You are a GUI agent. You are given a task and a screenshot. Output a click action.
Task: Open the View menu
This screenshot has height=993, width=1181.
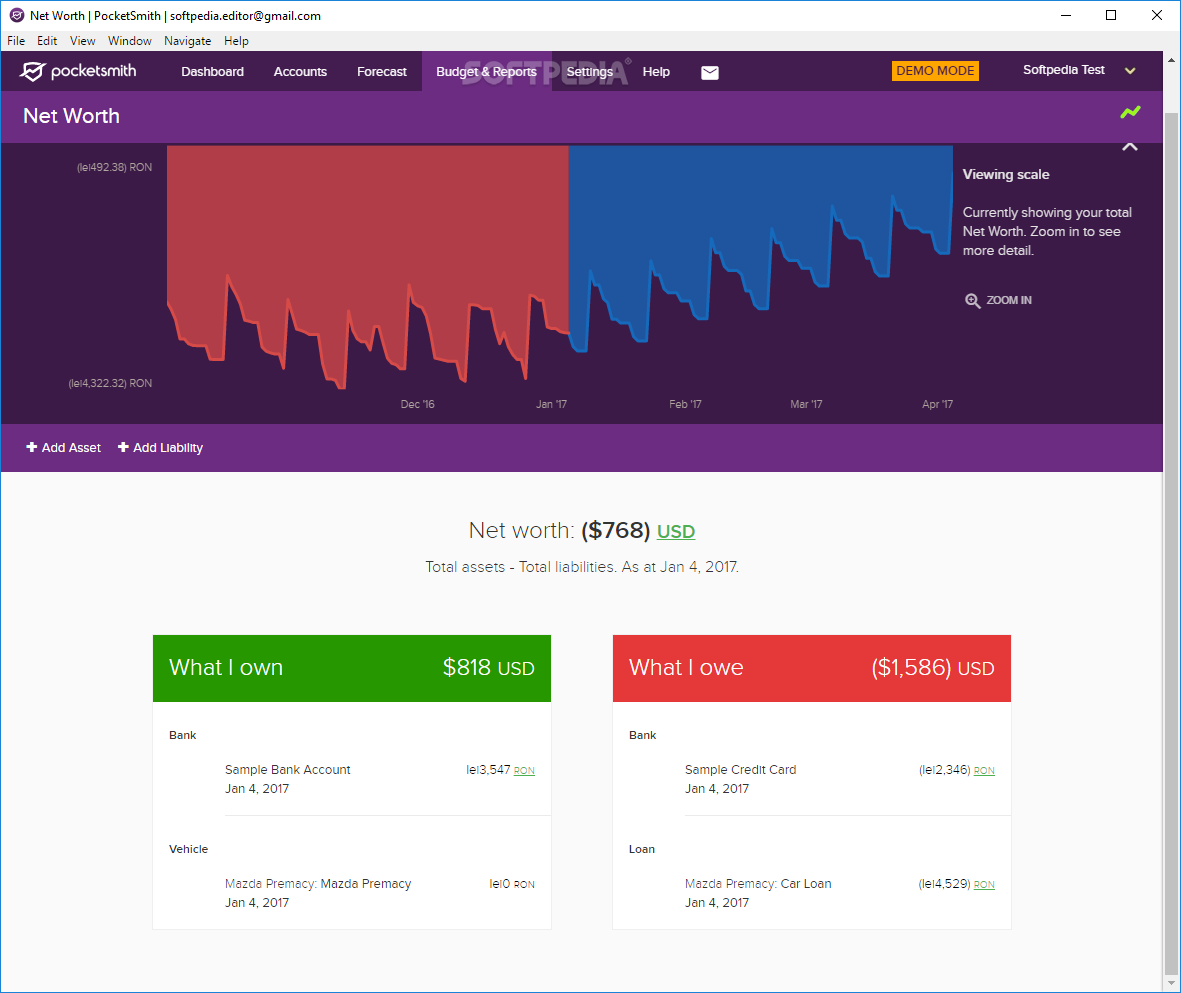82,41
